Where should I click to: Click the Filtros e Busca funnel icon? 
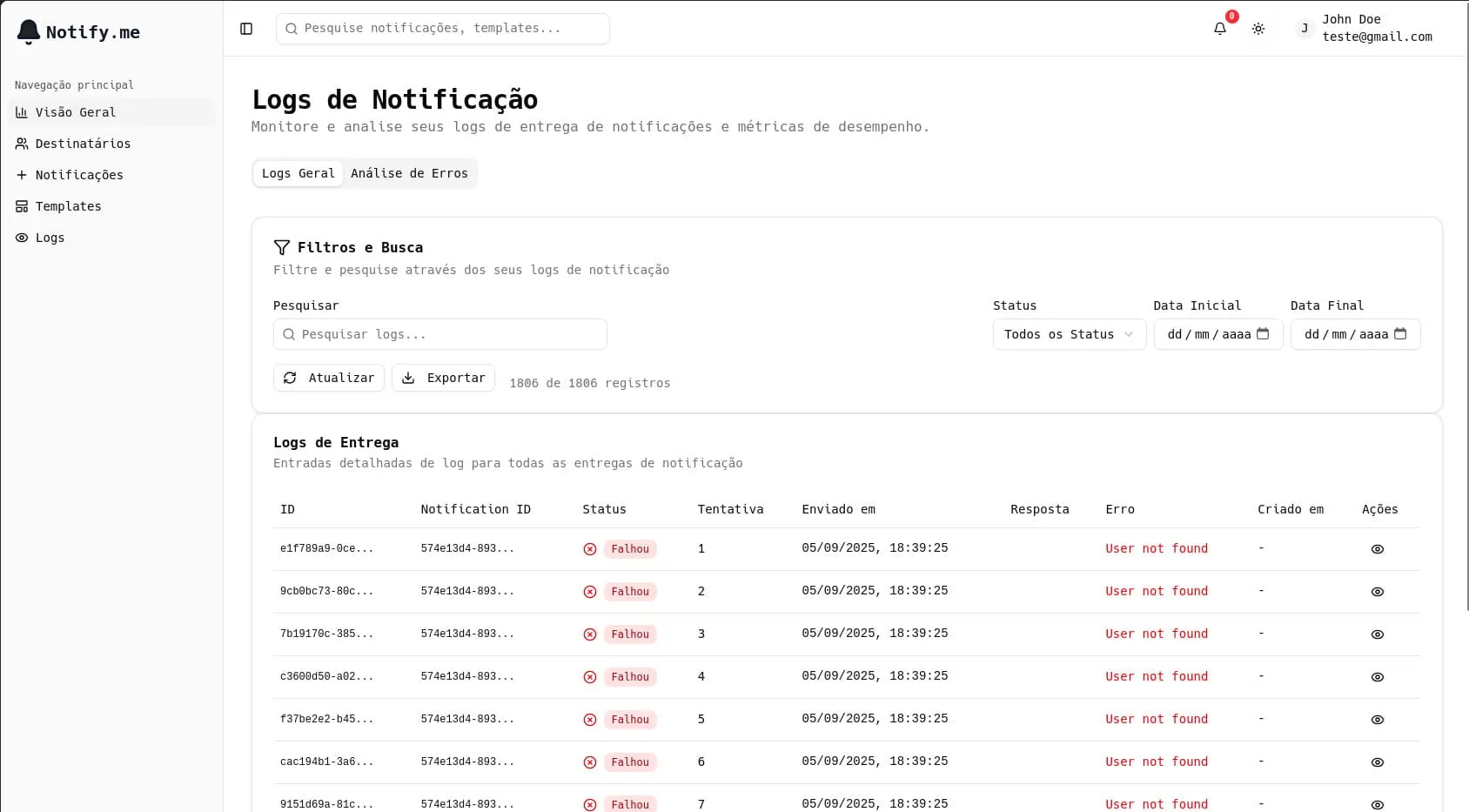click(282, 247)
